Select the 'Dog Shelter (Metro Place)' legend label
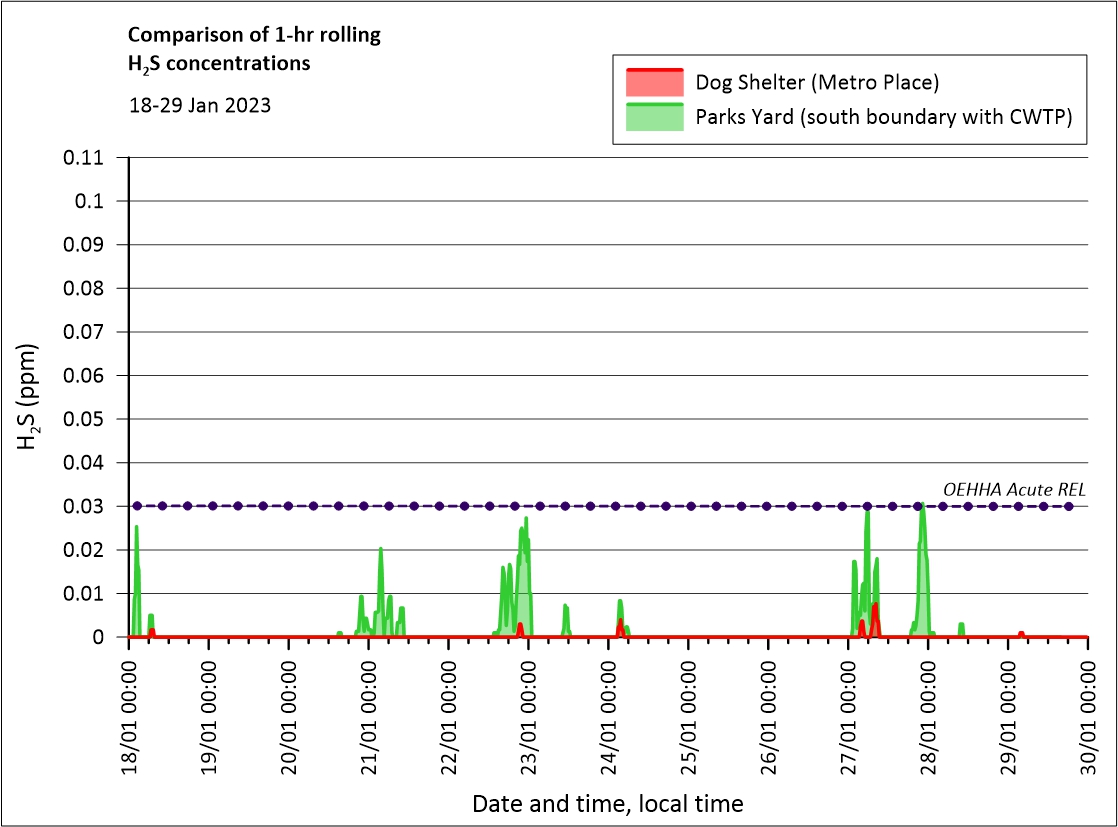The image size is (1118, 827). coord(817,82)
